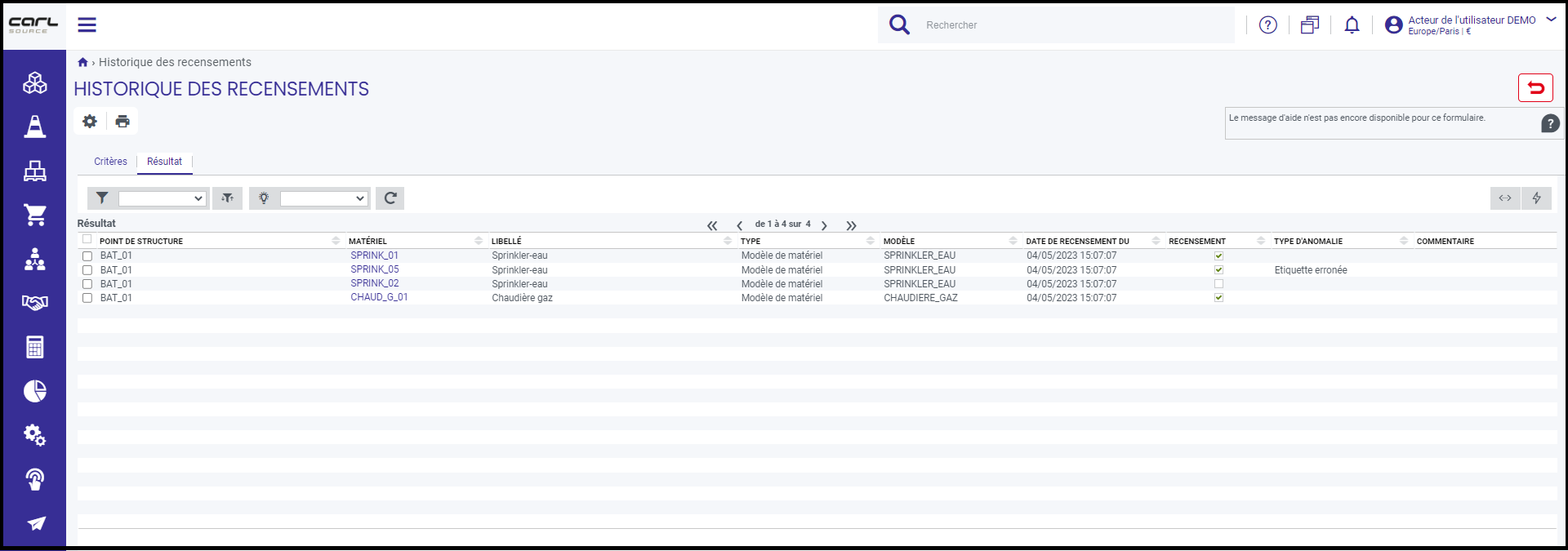Expand the user account menu chevron

pos(1551,20)
